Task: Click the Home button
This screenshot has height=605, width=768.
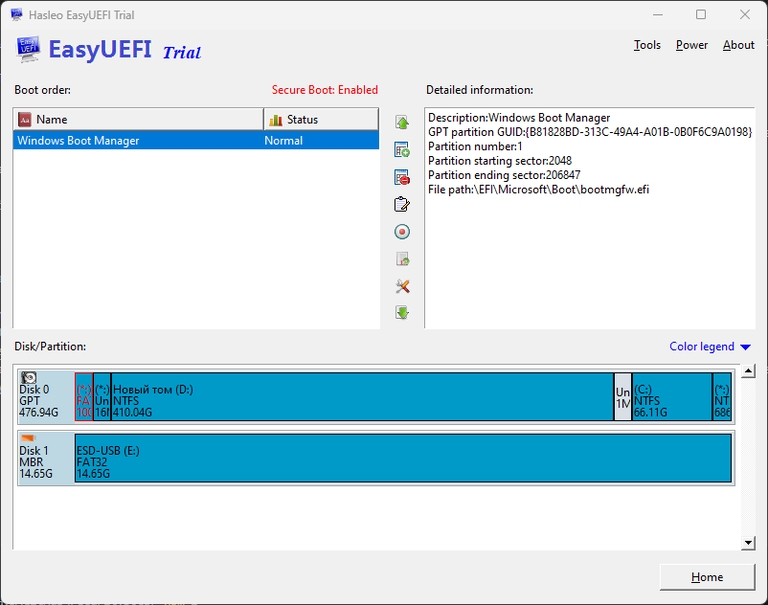Action: (x=707, y=577)
